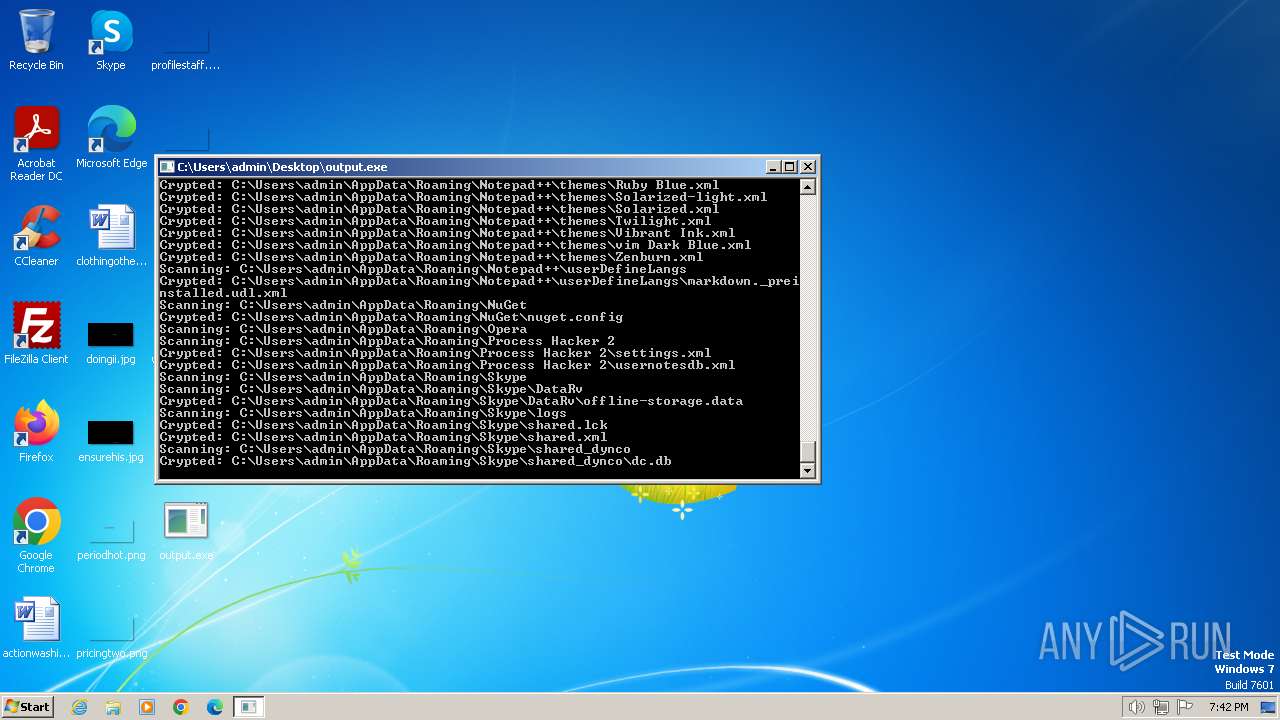Click the output.exe window title bar
Image resolution: width=1280 pixels, height=720 pixels.
470,167
